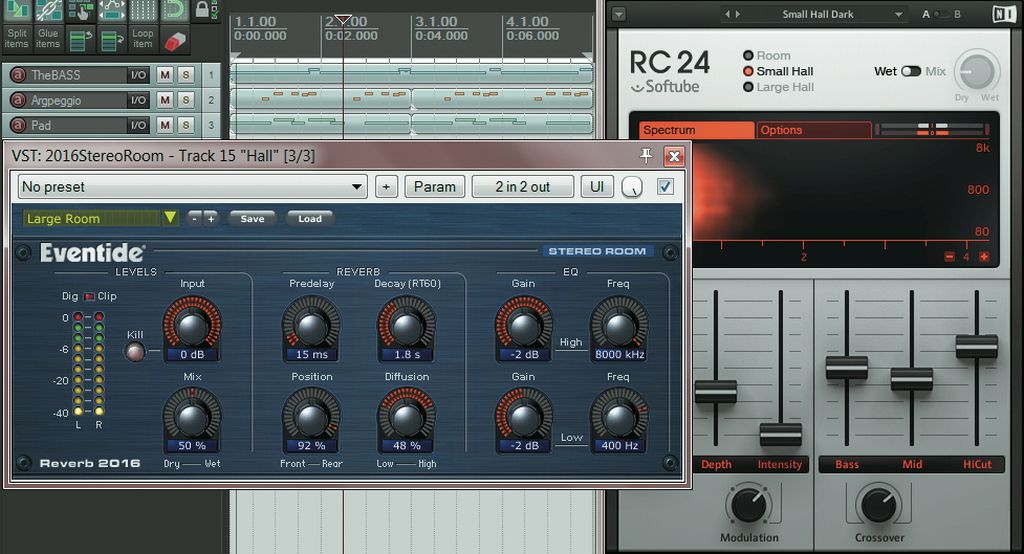The height and width of the screenshot is (554, 1024).
Task: Click the HiCut fader handle
Action: coord(976,346)
